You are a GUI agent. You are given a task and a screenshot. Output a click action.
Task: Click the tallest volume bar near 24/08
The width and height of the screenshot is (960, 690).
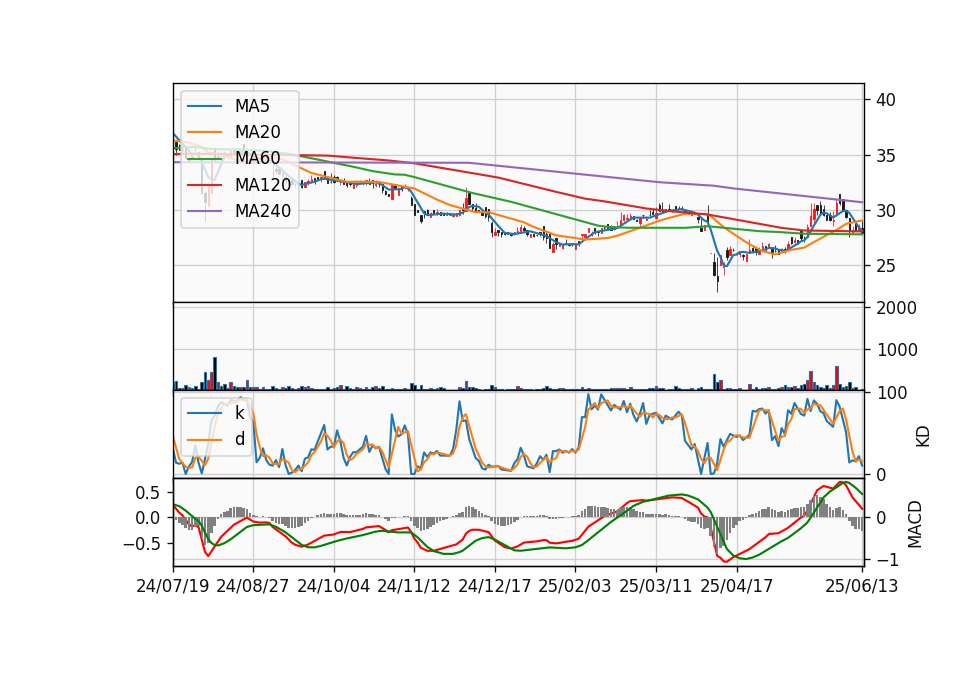coord(215,373)
